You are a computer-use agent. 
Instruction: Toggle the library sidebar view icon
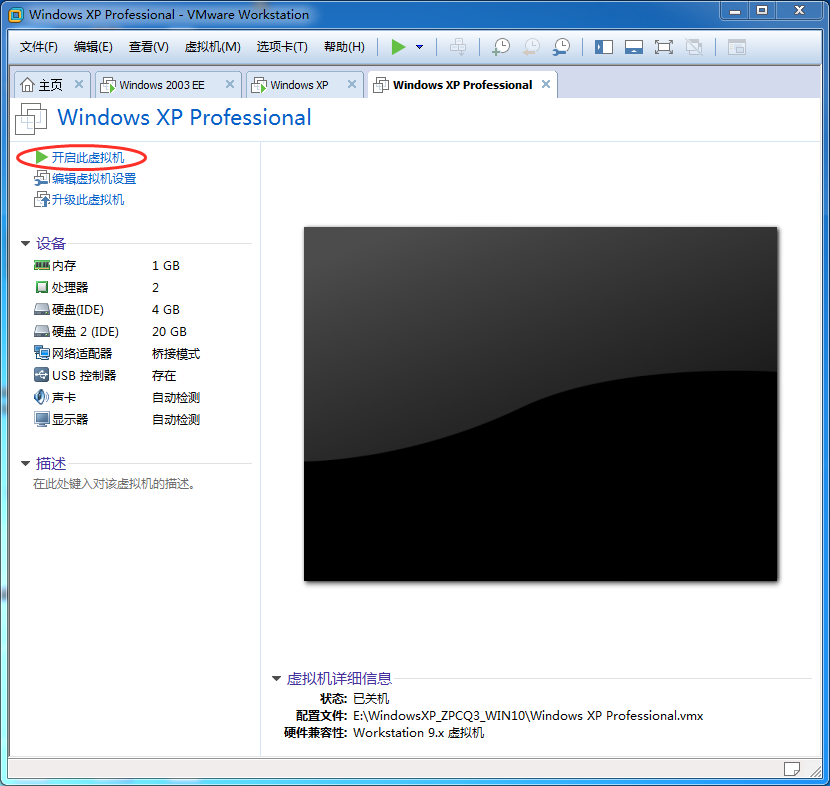click(x=603, y=47)
